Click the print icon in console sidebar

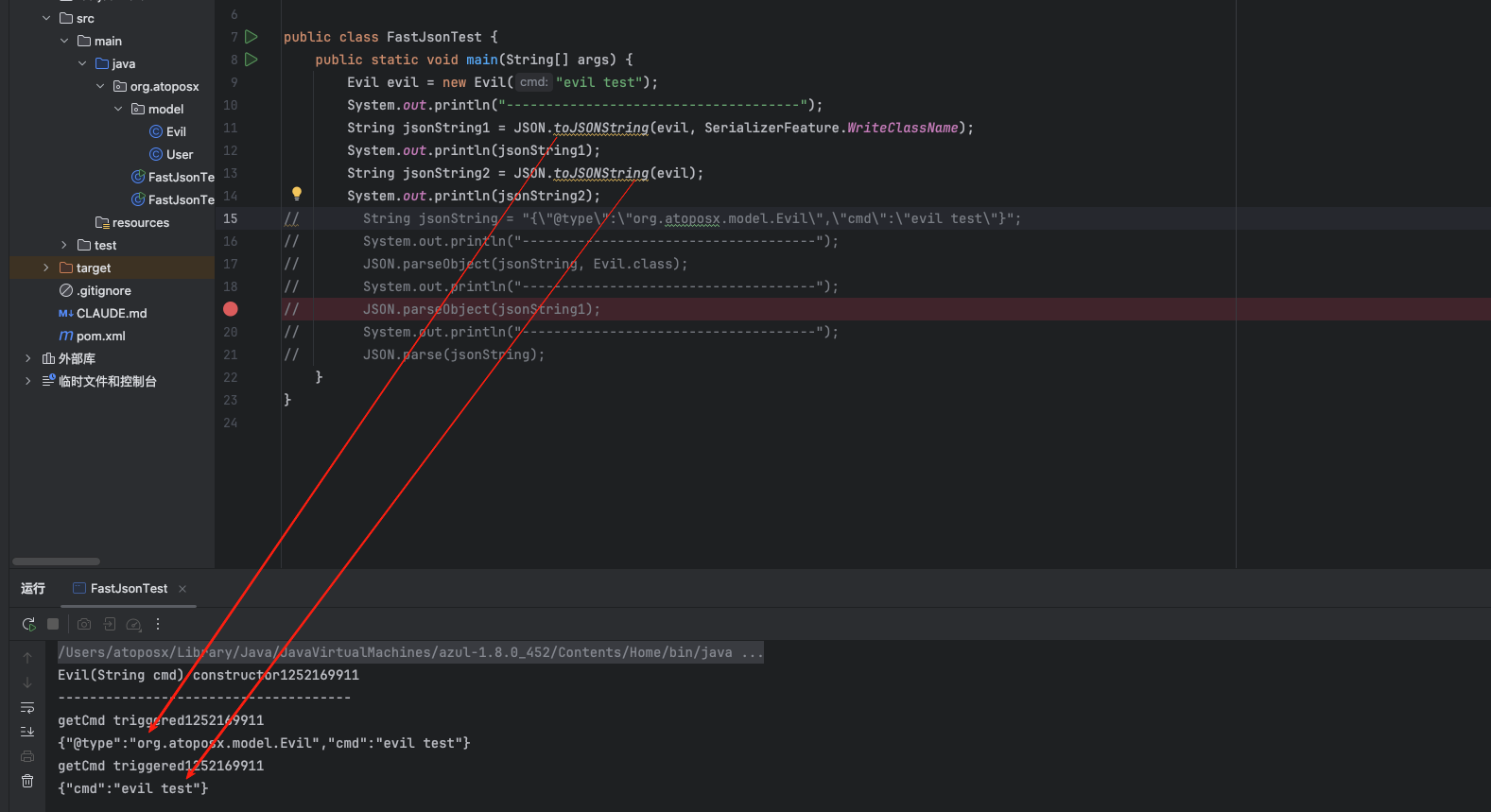click(x=27, y=756)
